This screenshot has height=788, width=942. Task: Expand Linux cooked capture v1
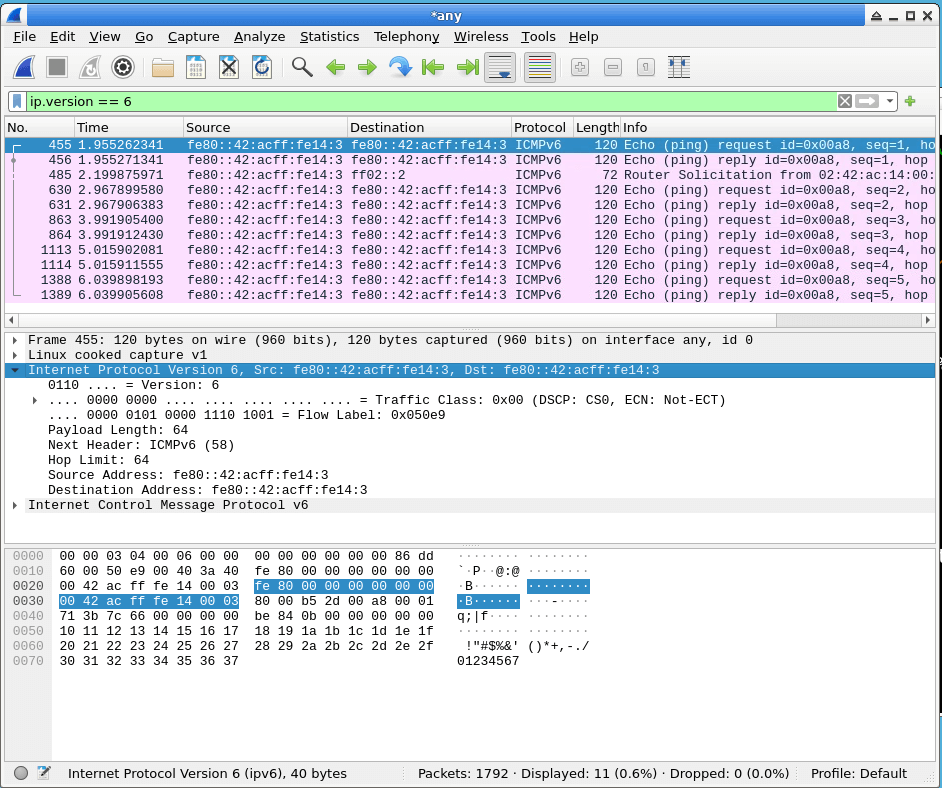click(15, 356)
